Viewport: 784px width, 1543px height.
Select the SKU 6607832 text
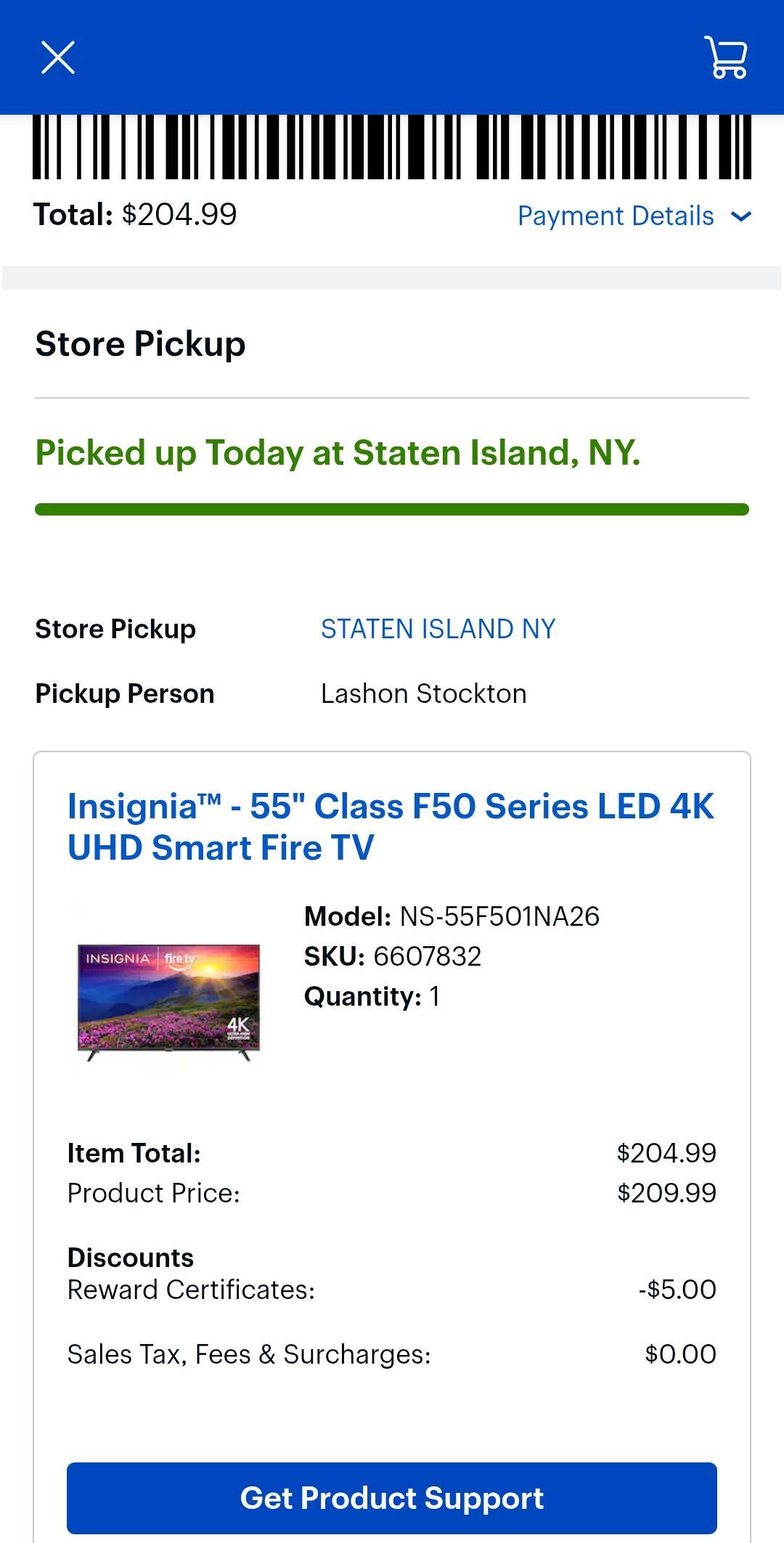[x=393, y=956]
